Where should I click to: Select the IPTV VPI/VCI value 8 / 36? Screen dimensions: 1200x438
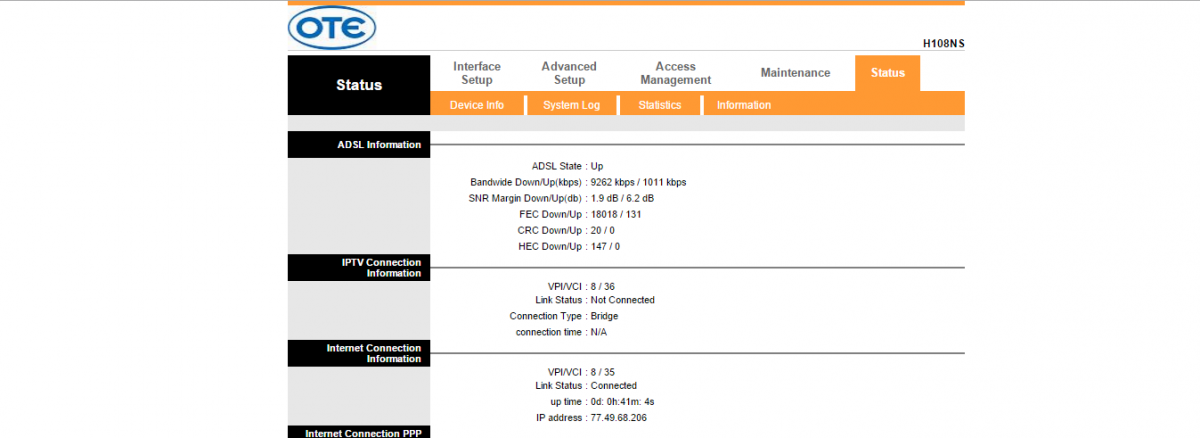tap(603, 286)
